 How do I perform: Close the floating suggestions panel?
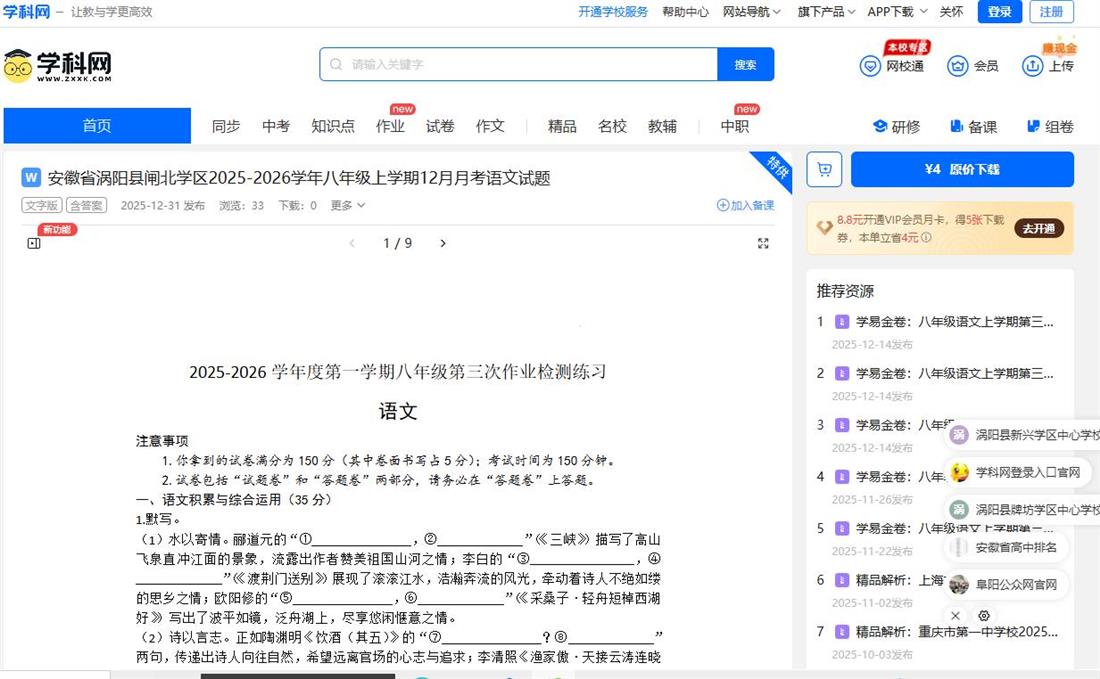[955, 616]
